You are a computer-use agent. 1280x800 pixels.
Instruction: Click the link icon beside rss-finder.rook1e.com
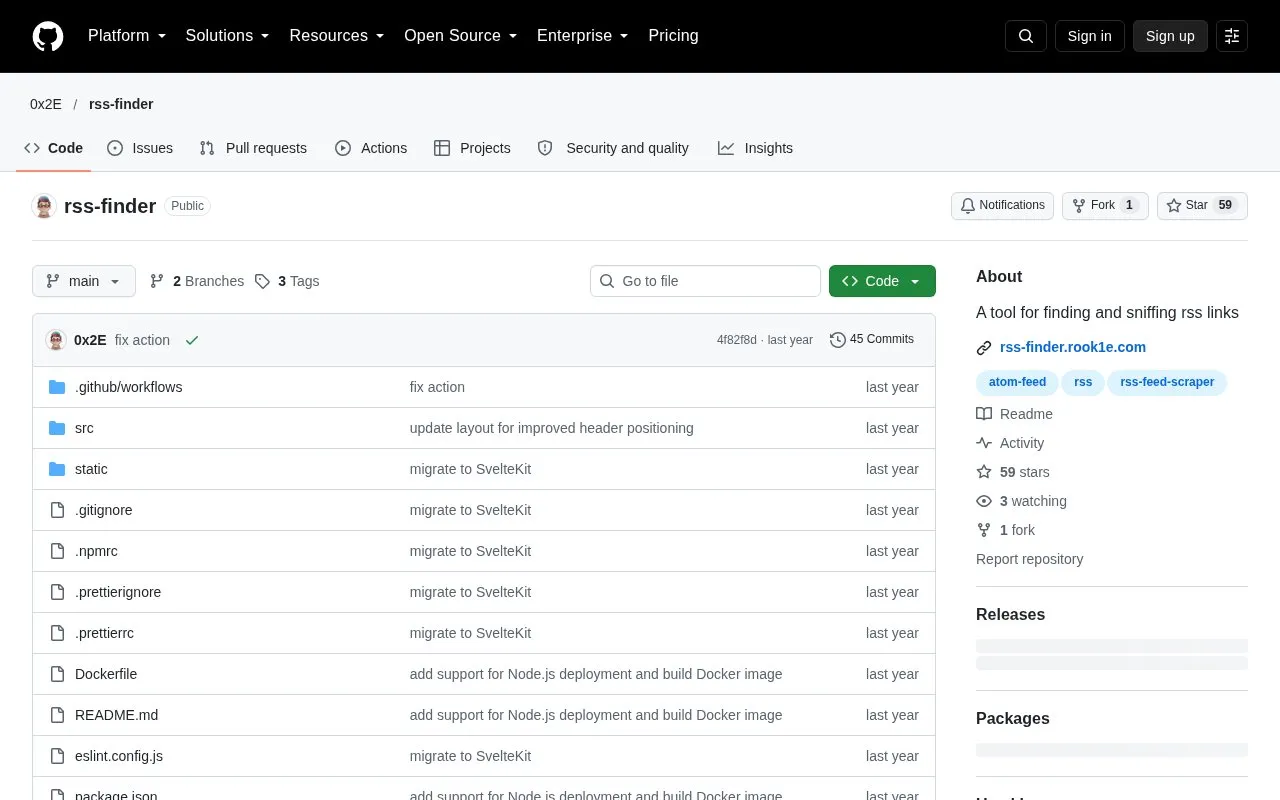[984, 348]
